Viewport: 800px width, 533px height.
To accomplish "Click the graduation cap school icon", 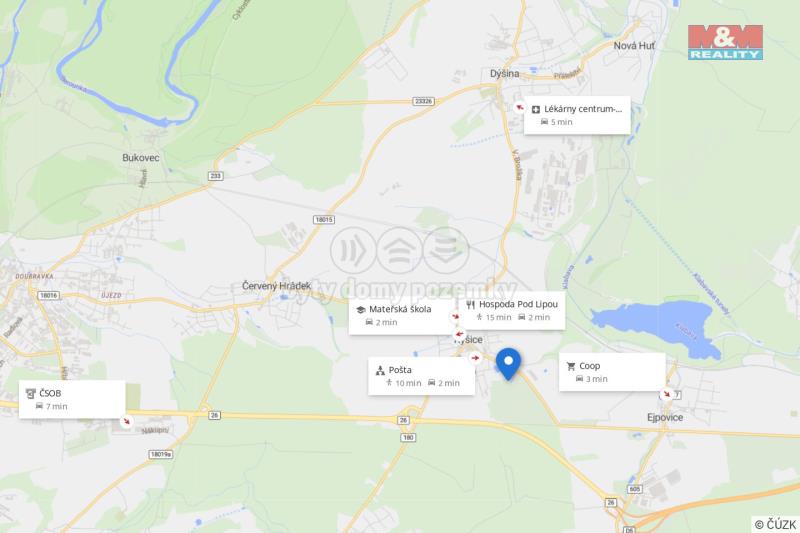I will click(361, 310).
